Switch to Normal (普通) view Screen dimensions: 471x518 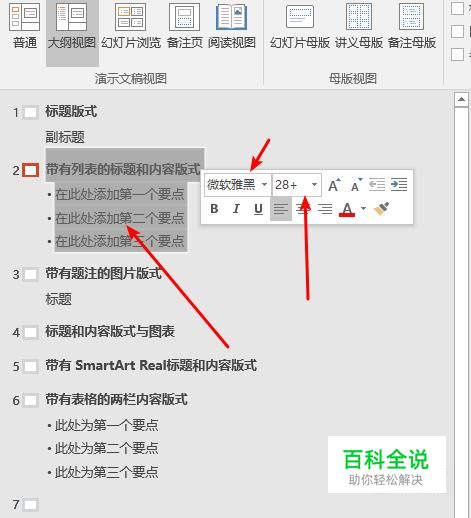[x=25, y=27]
